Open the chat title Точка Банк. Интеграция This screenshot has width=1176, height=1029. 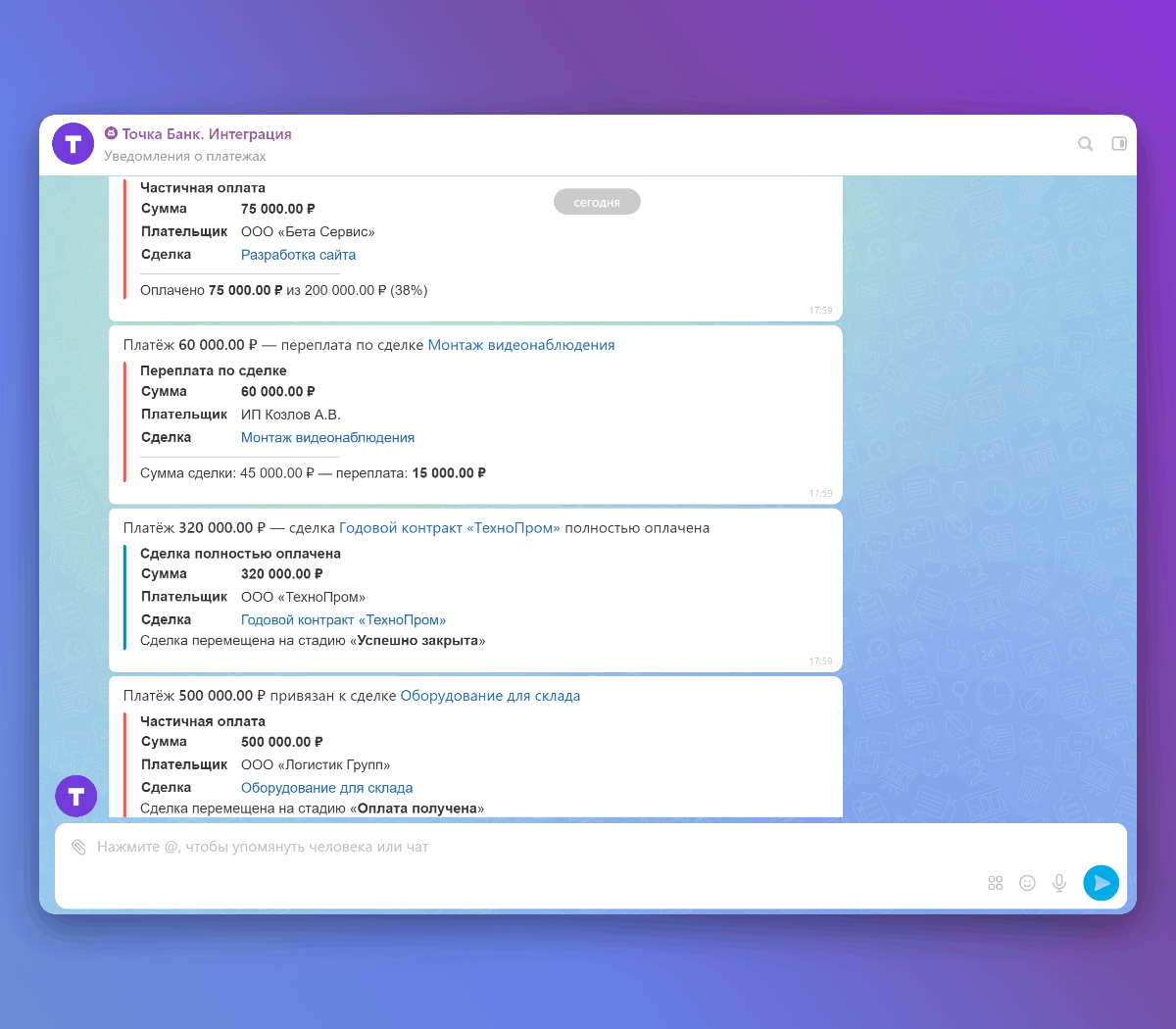click(206, 134)
